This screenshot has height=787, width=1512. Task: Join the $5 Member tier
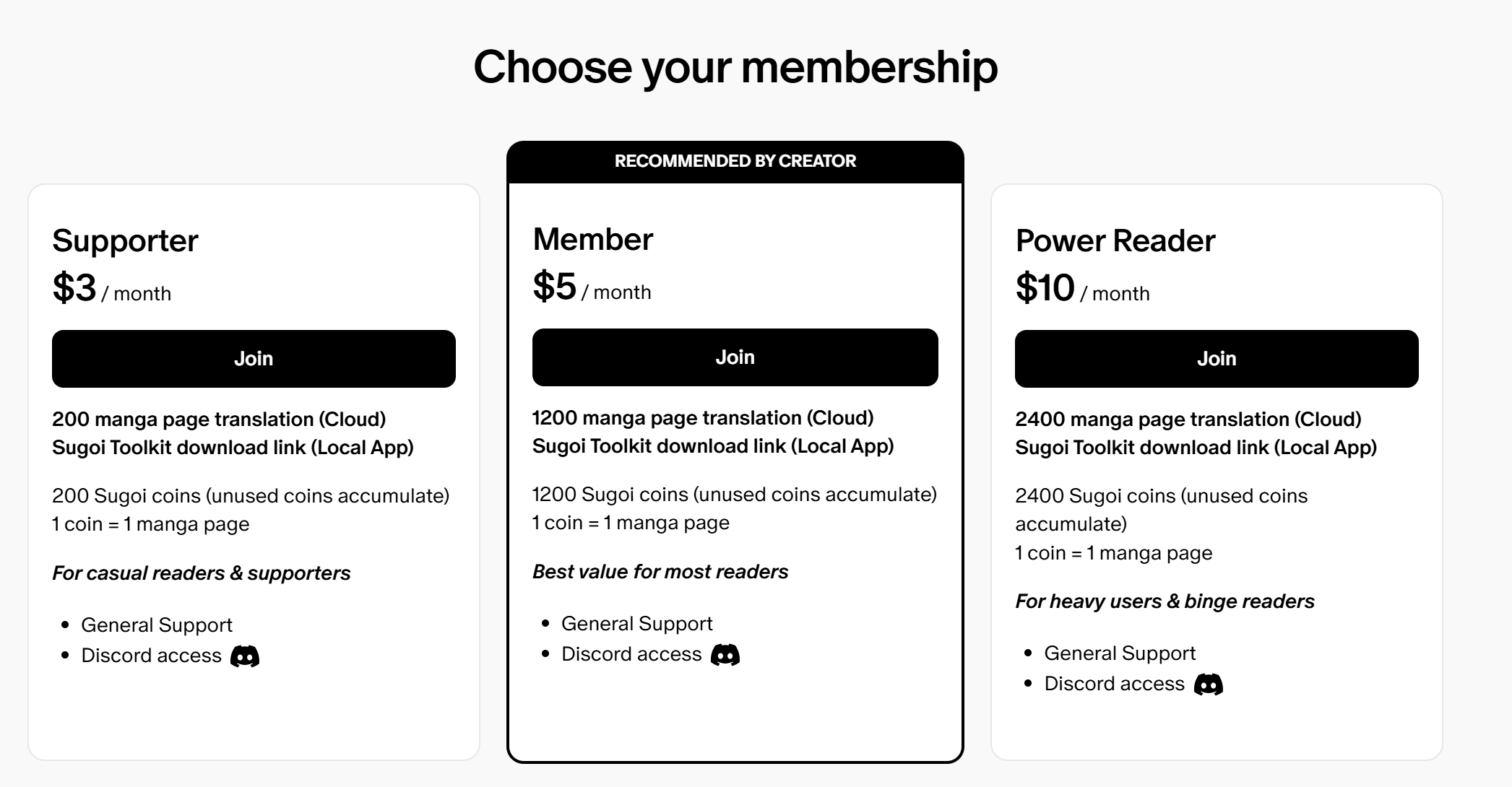point(735,357)
